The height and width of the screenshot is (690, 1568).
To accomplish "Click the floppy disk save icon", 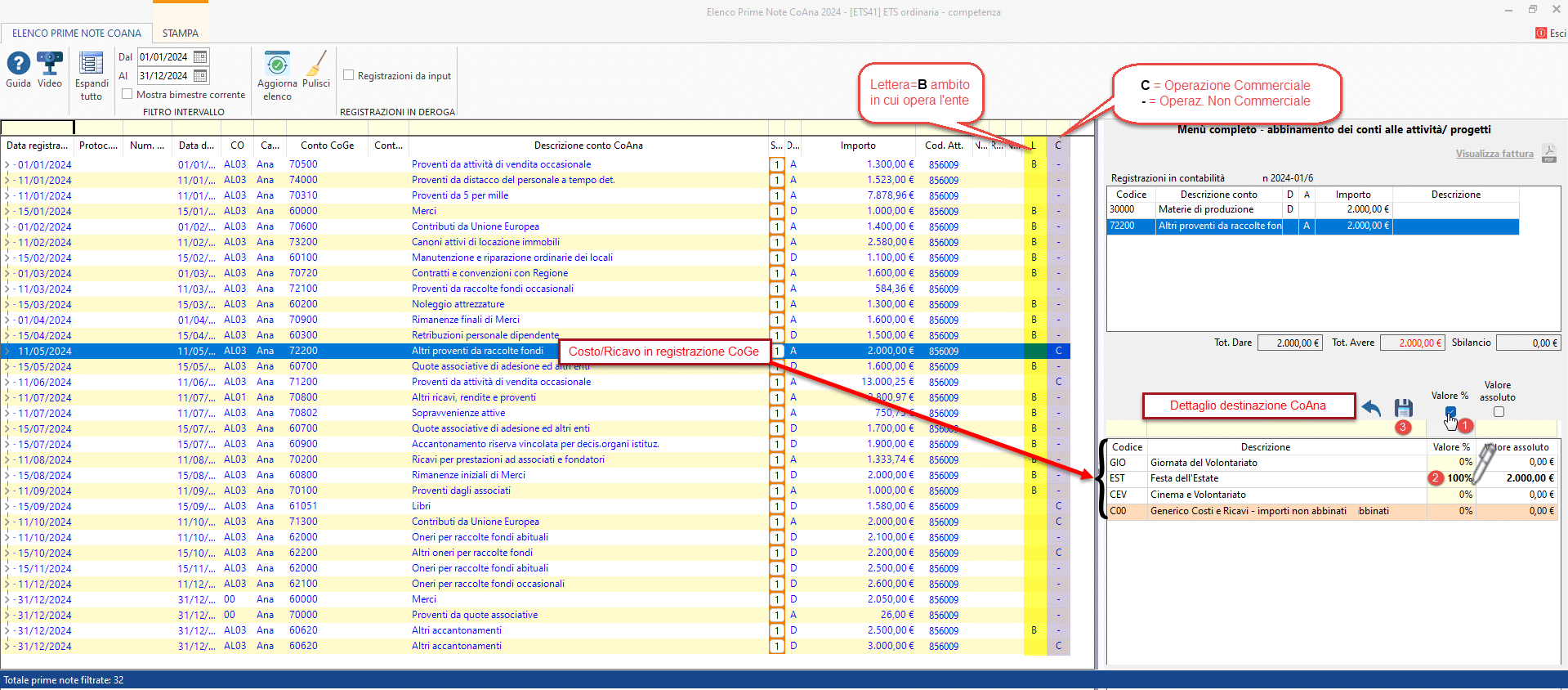I will (x=1404, y=408).
